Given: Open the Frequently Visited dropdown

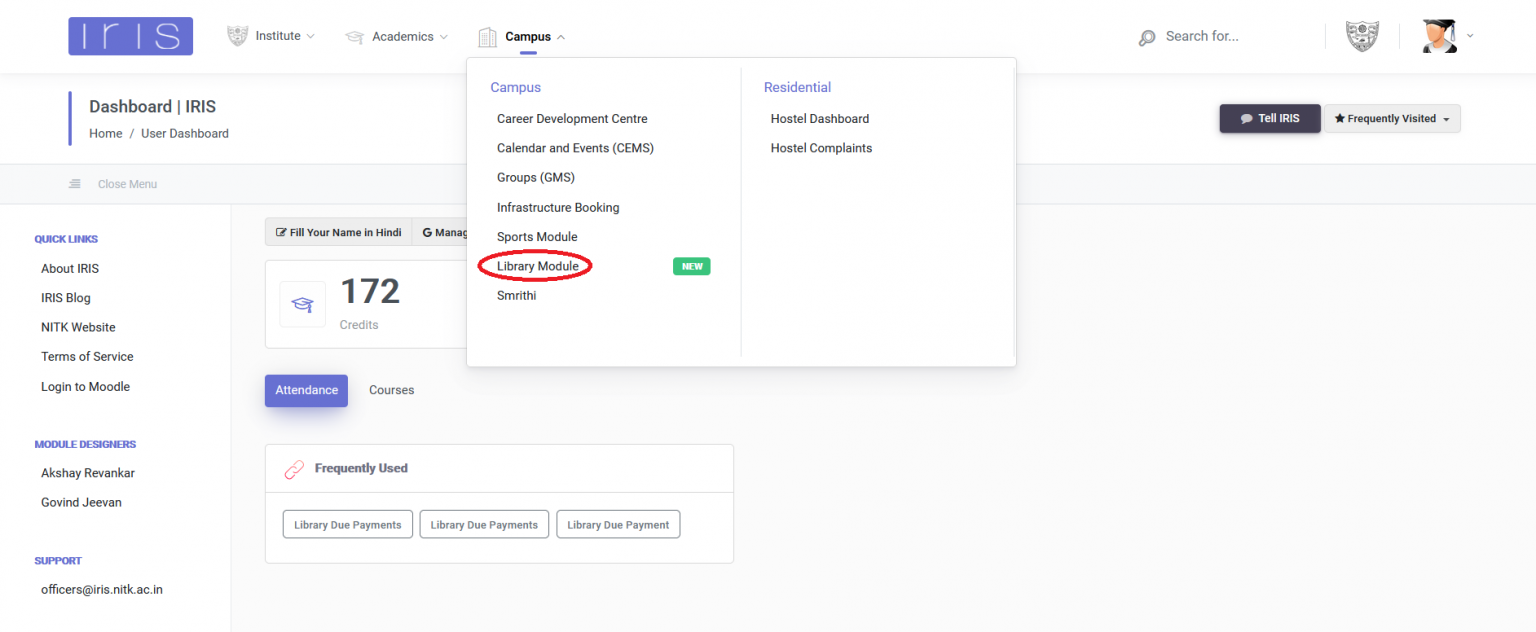Looking at the screenshot, I should [x=1392, y=117].
